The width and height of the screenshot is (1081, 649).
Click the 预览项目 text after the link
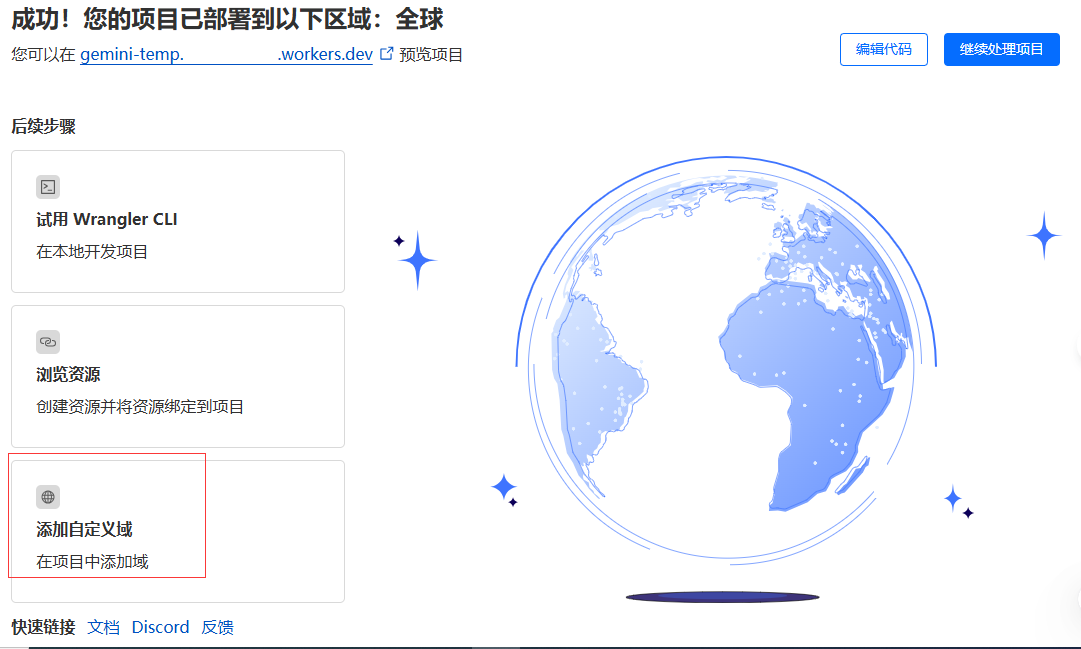[431, 54]
